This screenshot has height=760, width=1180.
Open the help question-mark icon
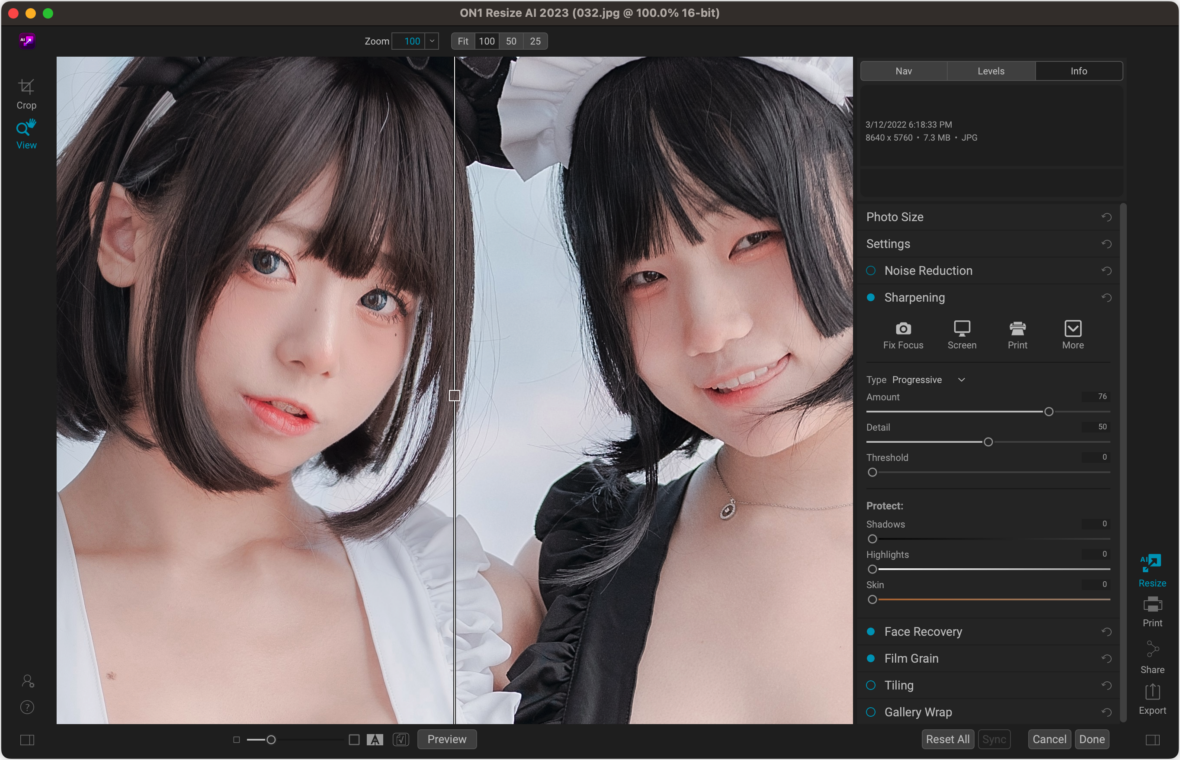pos(27,707)
